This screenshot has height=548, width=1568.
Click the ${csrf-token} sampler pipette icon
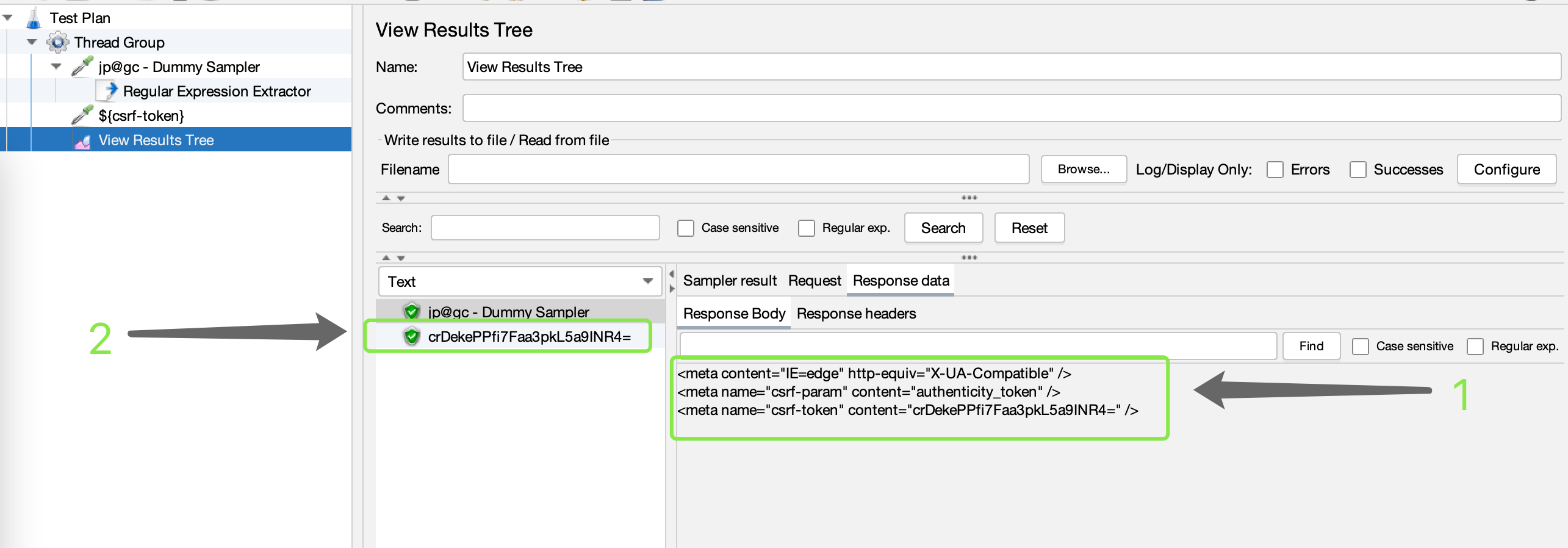tap(82, 115)
